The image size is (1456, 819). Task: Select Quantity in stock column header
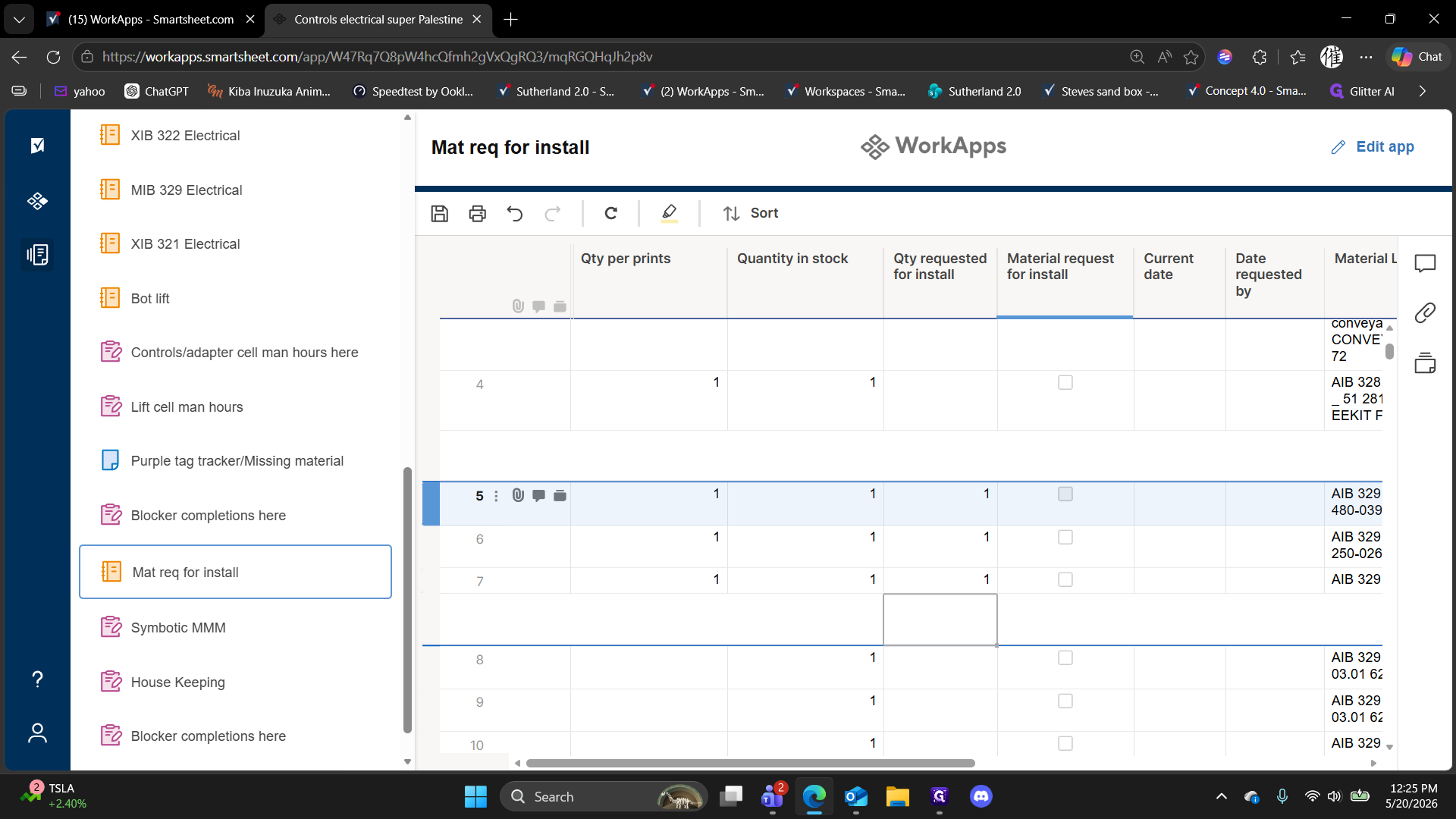(x=805, y=281)
